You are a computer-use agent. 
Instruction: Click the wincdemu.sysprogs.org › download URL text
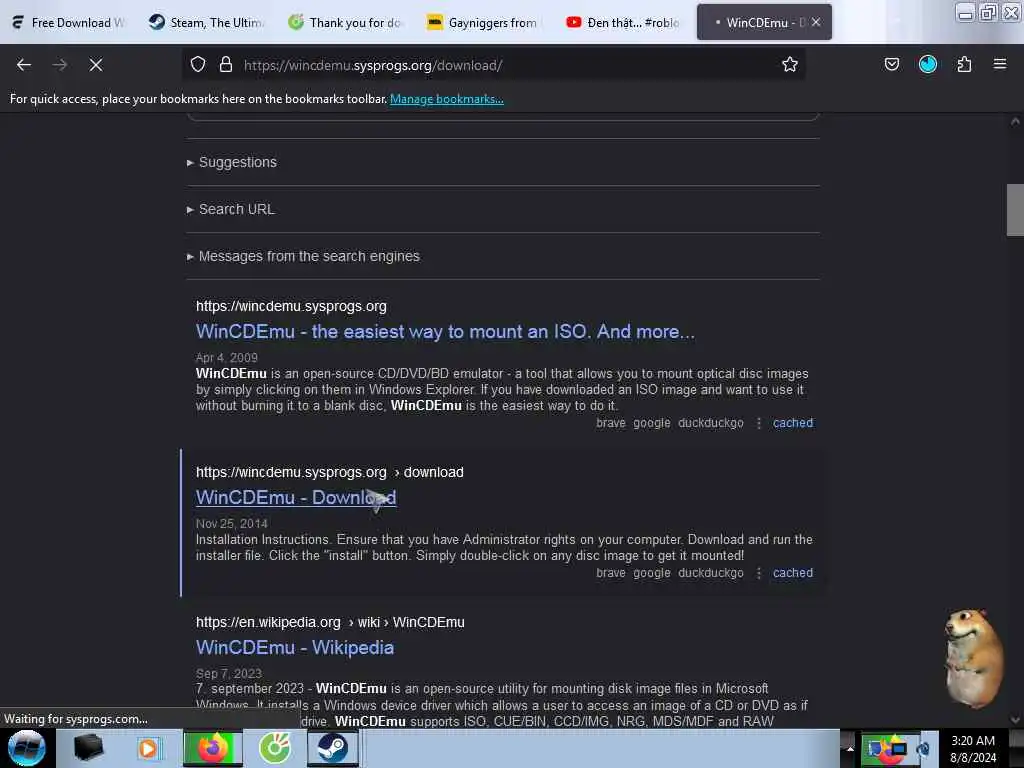click(x=330, y=472)
